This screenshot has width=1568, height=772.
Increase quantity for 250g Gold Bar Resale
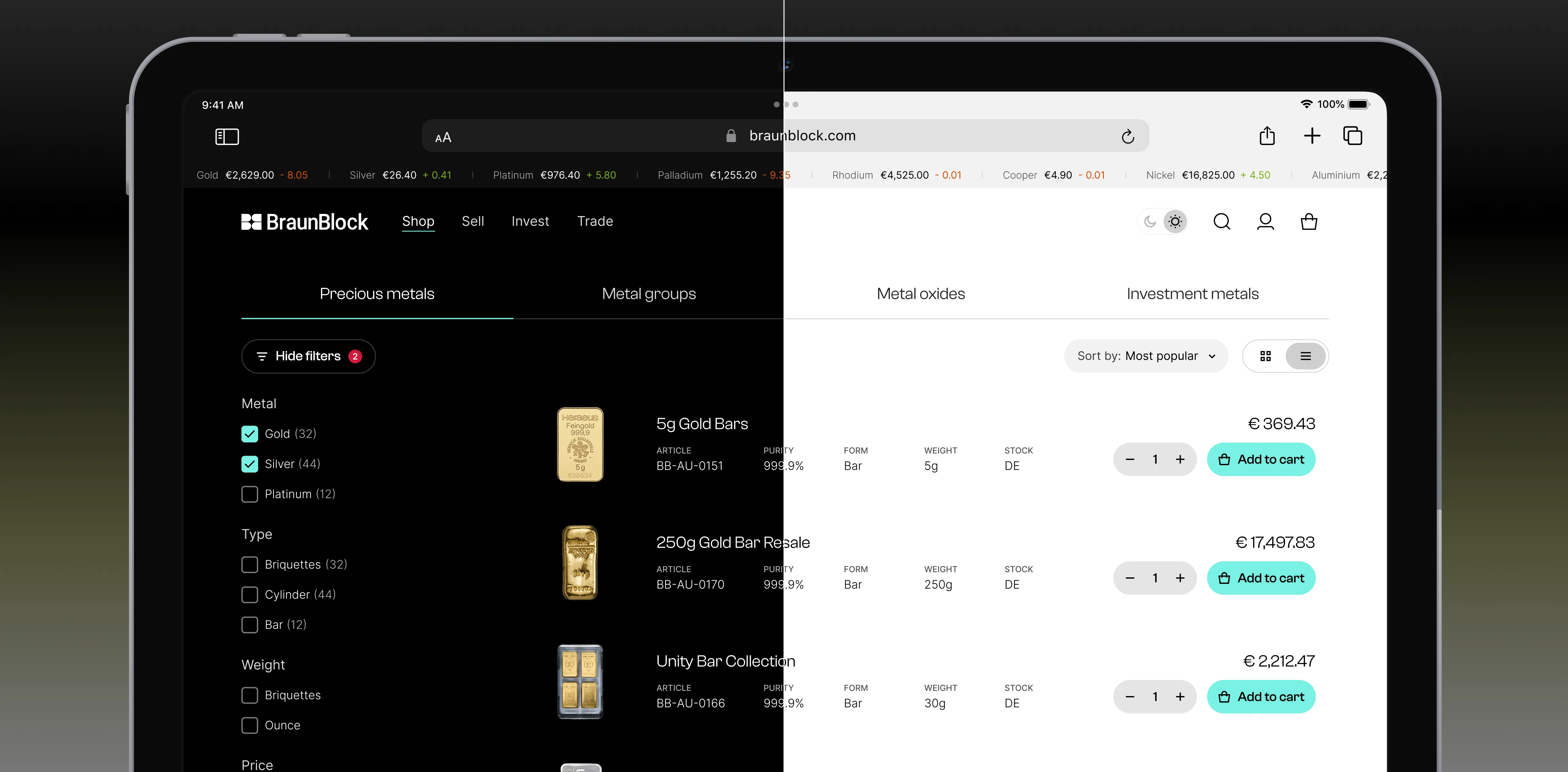pos(1180,578)
